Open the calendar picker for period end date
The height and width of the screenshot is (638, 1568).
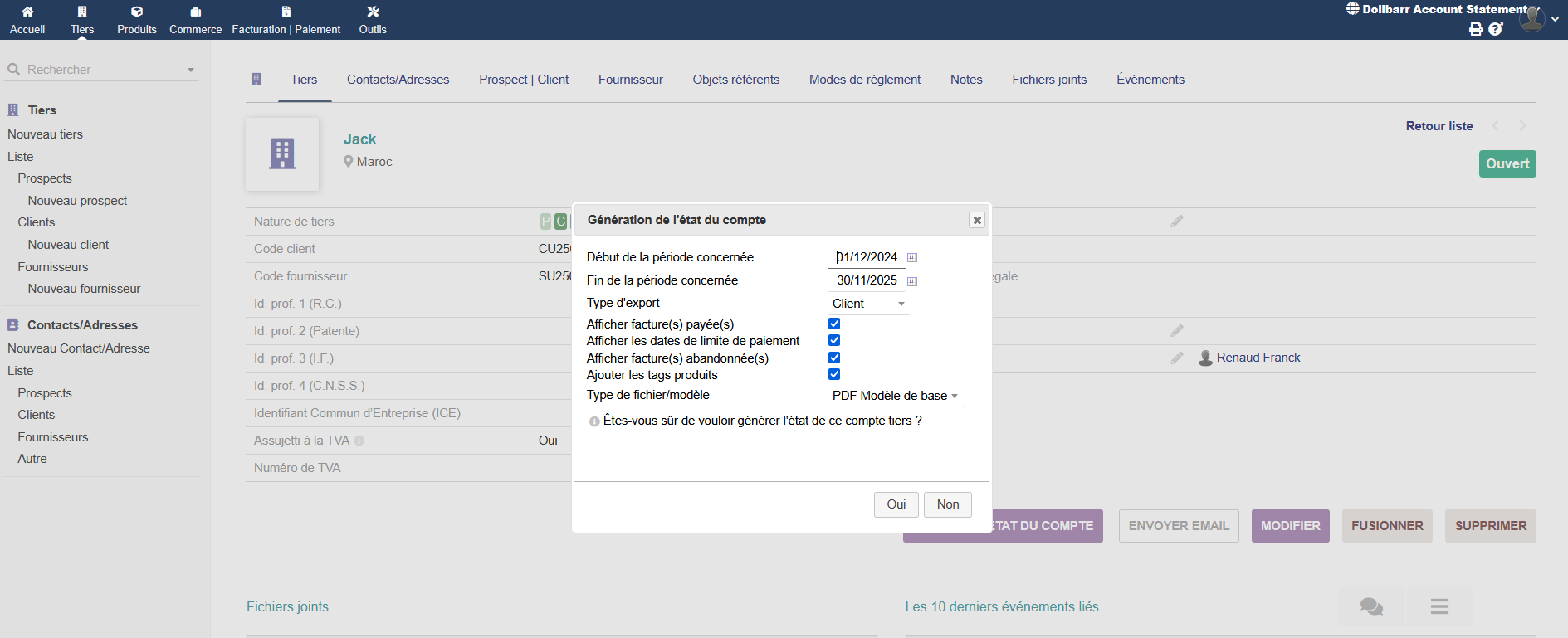point(912,281)
